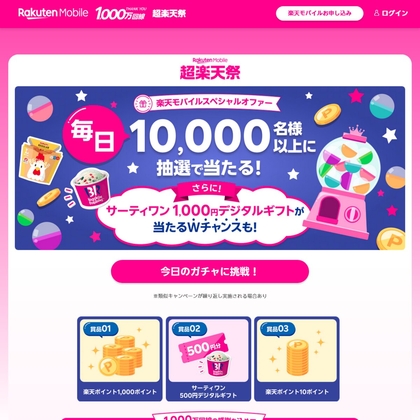Click the 楽天モバイルスペシャルオファー ribbon
The width and height of the screenshot is (420, 420).
207,103
